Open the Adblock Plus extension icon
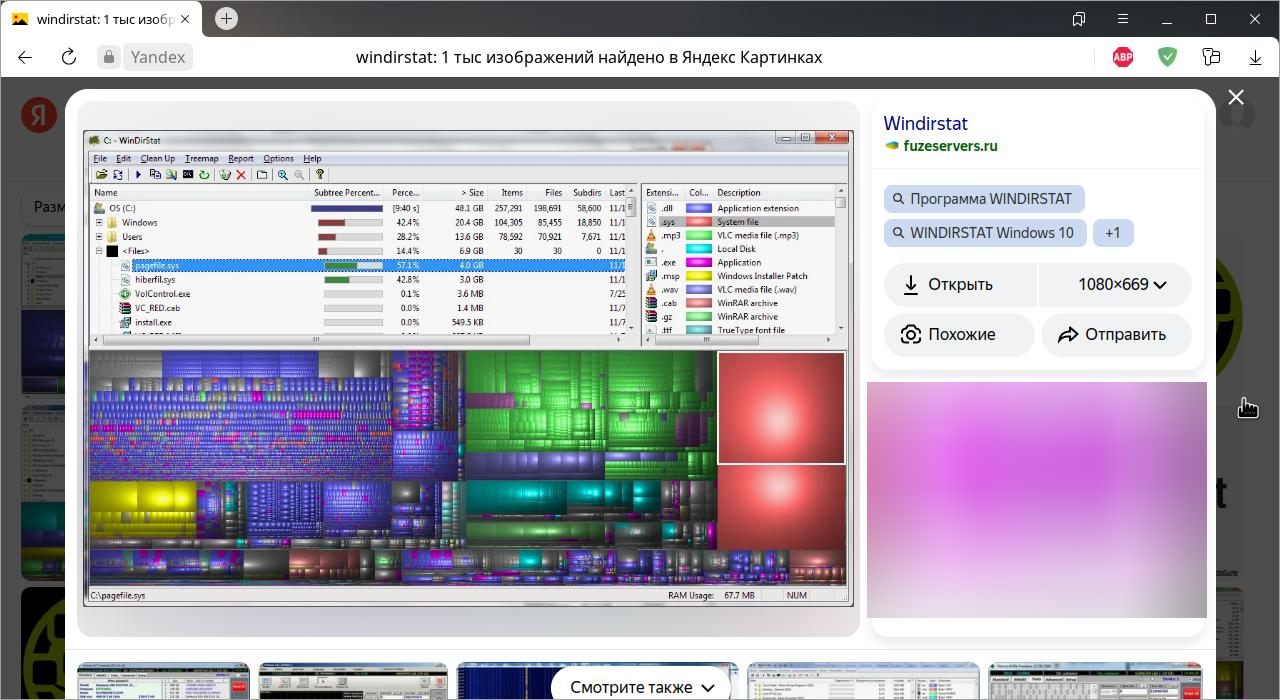The height and width of the screenshot is (700, 1280). click(1123, 57)
